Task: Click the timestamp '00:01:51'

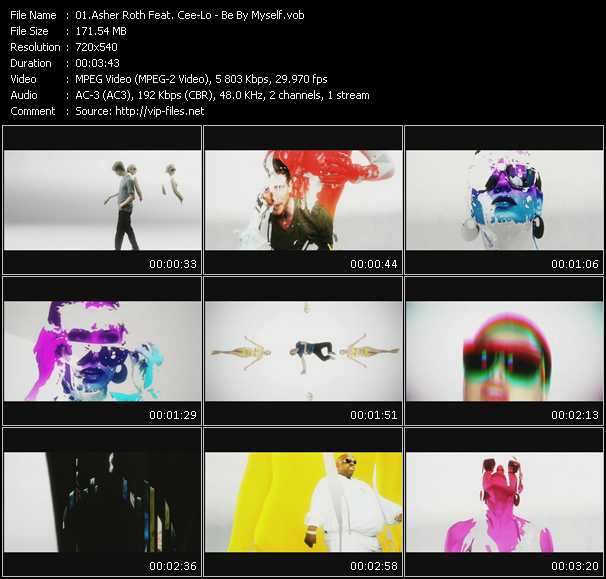Action: (x=374, y=415)
